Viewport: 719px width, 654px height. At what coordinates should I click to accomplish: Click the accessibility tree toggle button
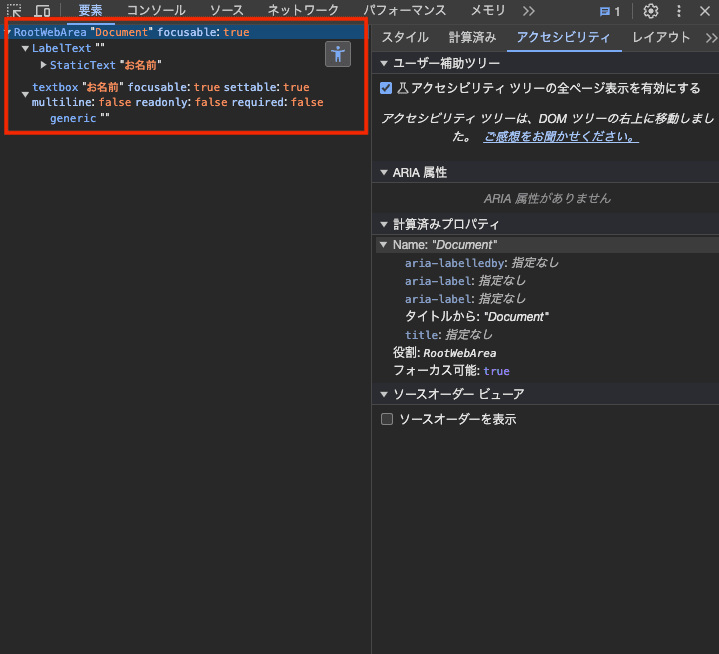(338, 54)
